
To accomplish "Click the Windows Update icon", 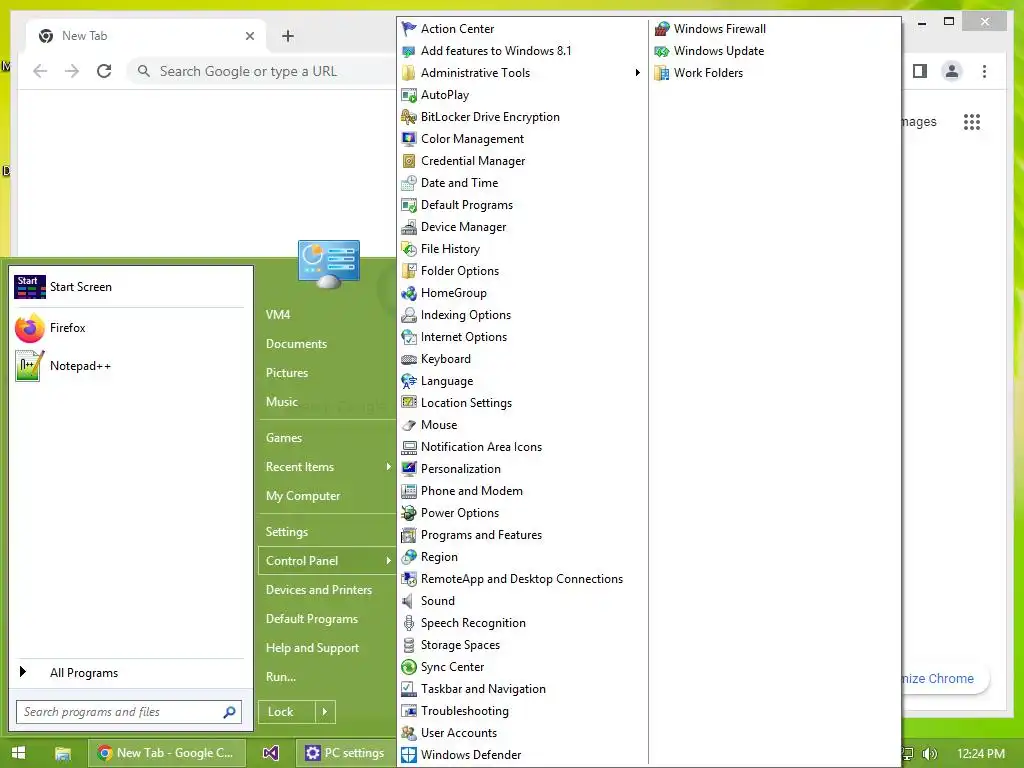I will point(662,51).
